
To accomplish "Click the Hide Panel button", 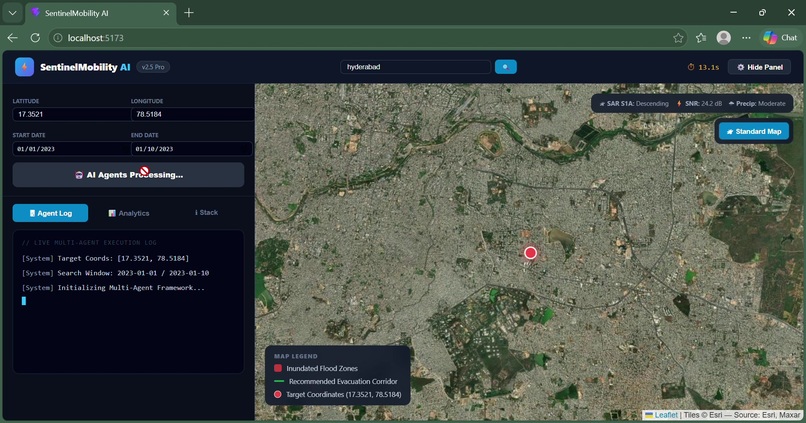I will [x=759, y=67].
